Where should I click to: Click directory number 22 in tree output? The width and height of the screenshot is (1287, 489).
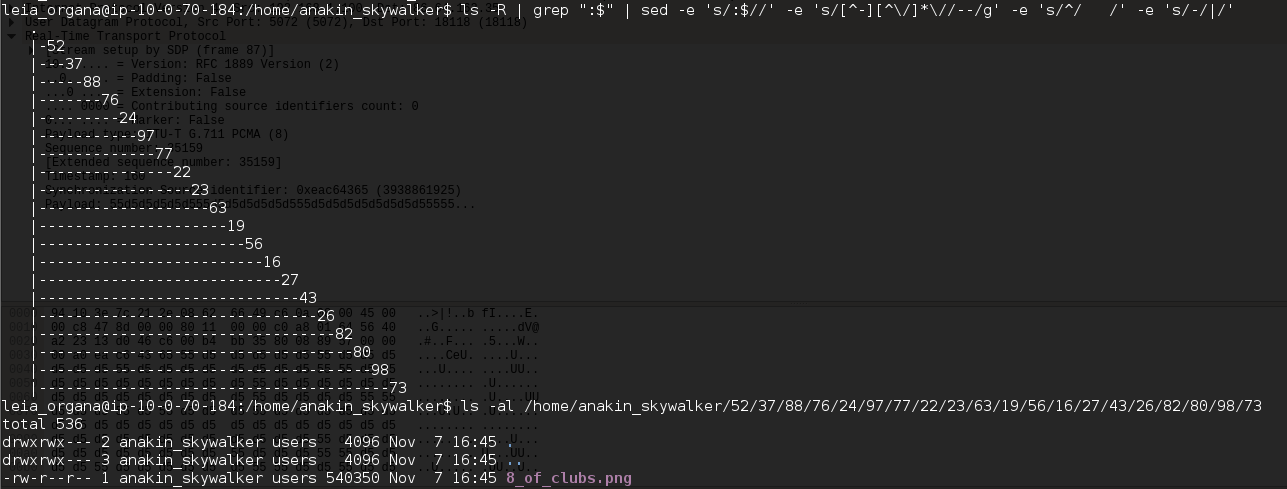point(183,172)
